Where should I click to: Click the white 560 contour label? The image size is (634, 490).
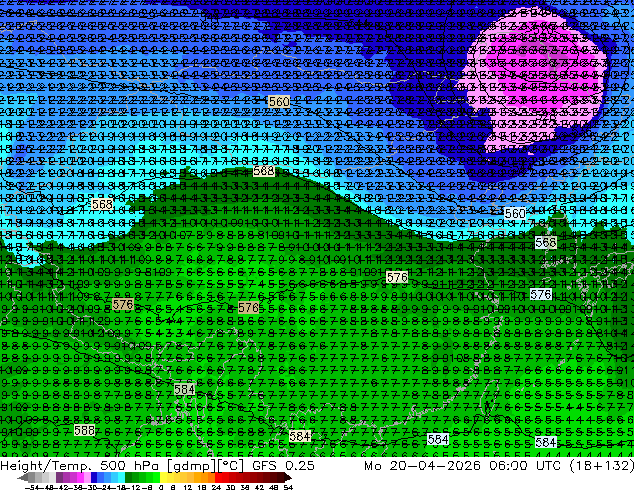515,213
